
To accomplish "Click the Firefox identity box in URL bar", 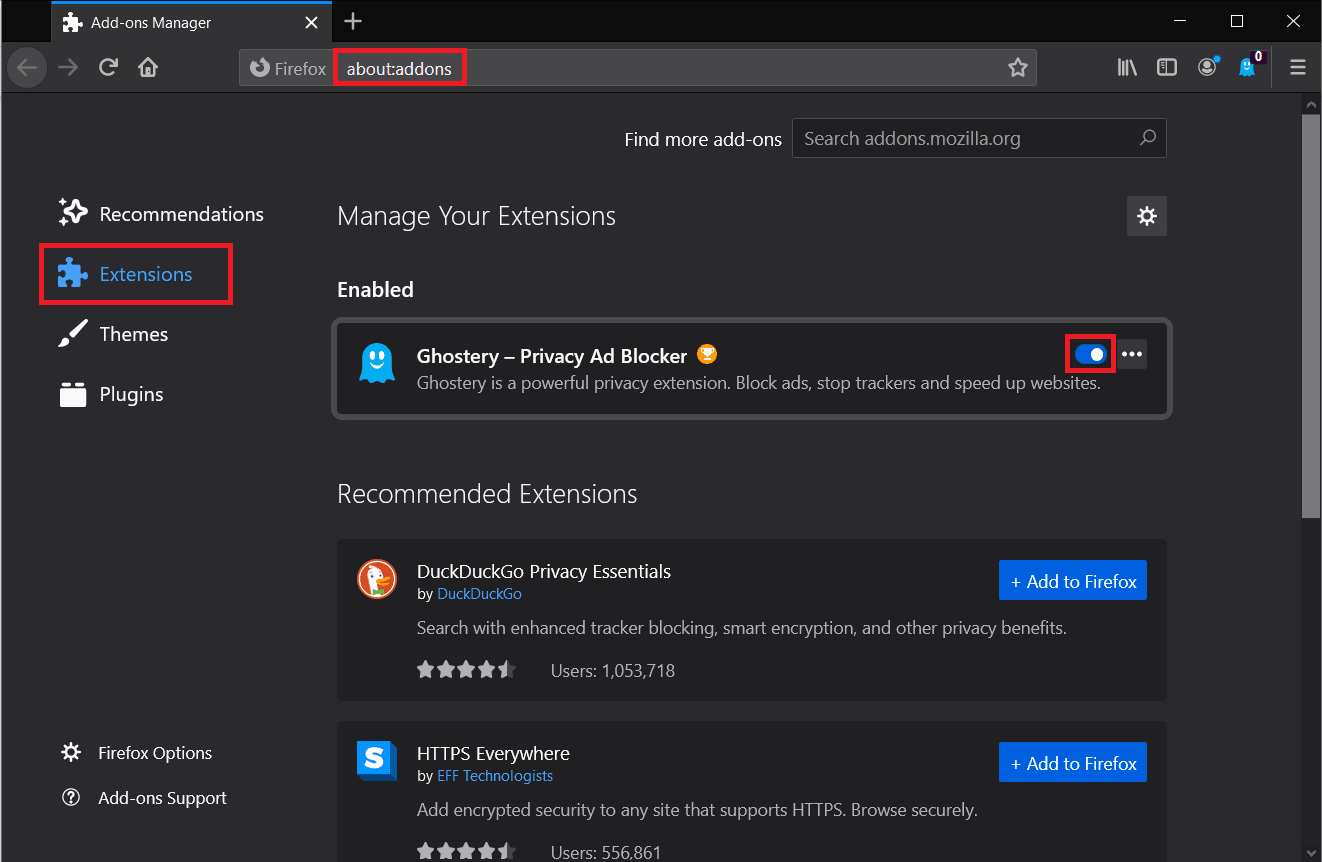I will coord(288,68).
